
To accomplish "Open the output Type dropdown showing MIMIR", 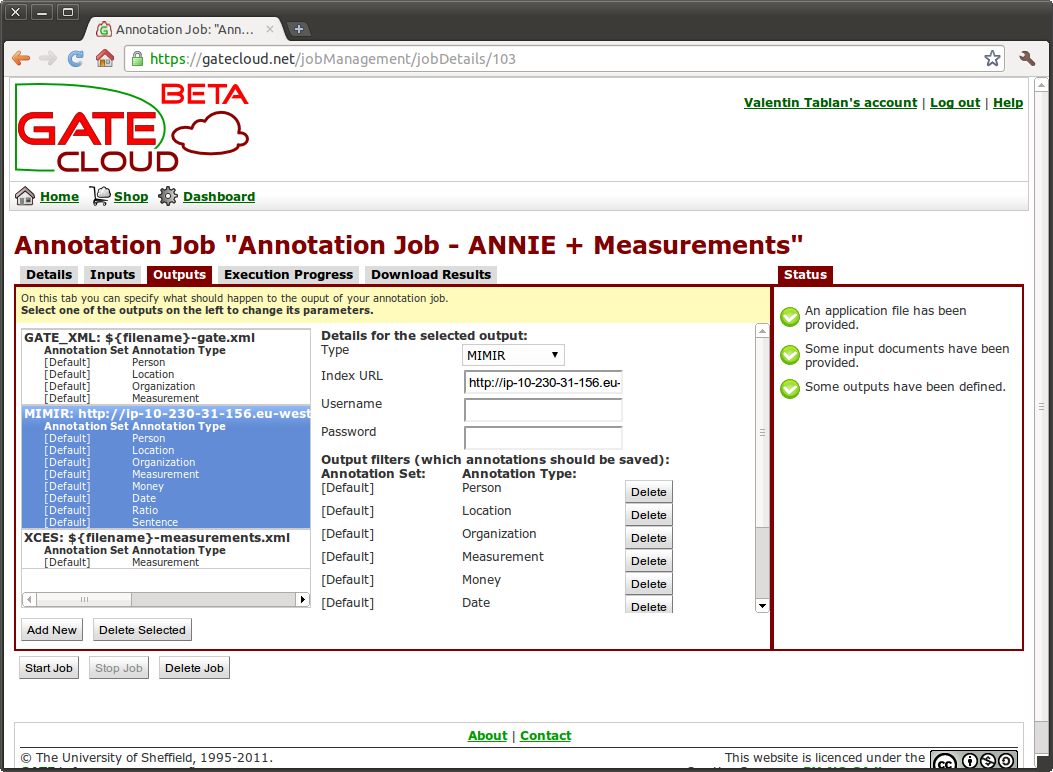I will click(513, 355).
